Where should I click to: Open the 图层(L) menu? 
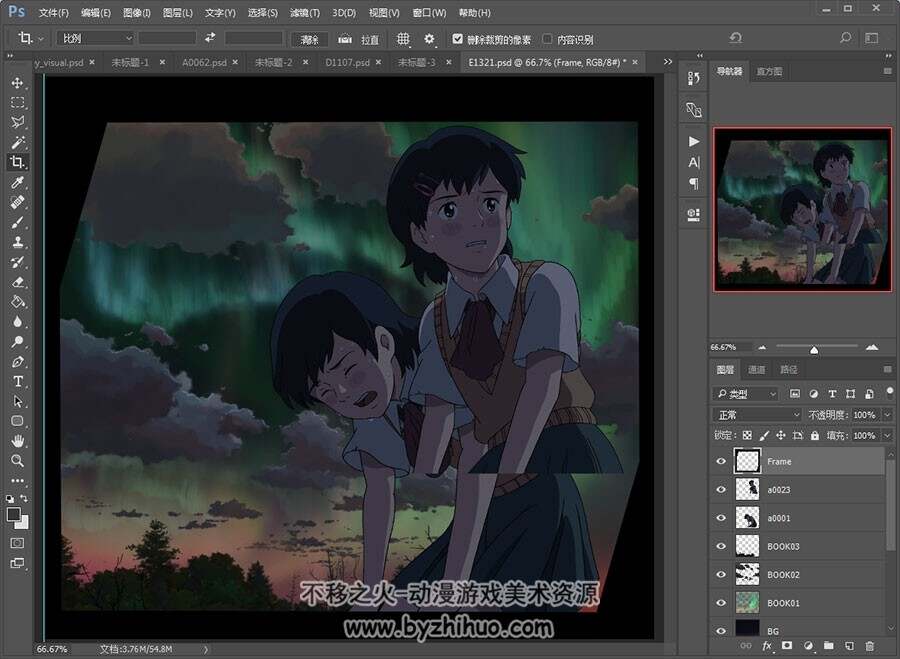click(177, 12)
